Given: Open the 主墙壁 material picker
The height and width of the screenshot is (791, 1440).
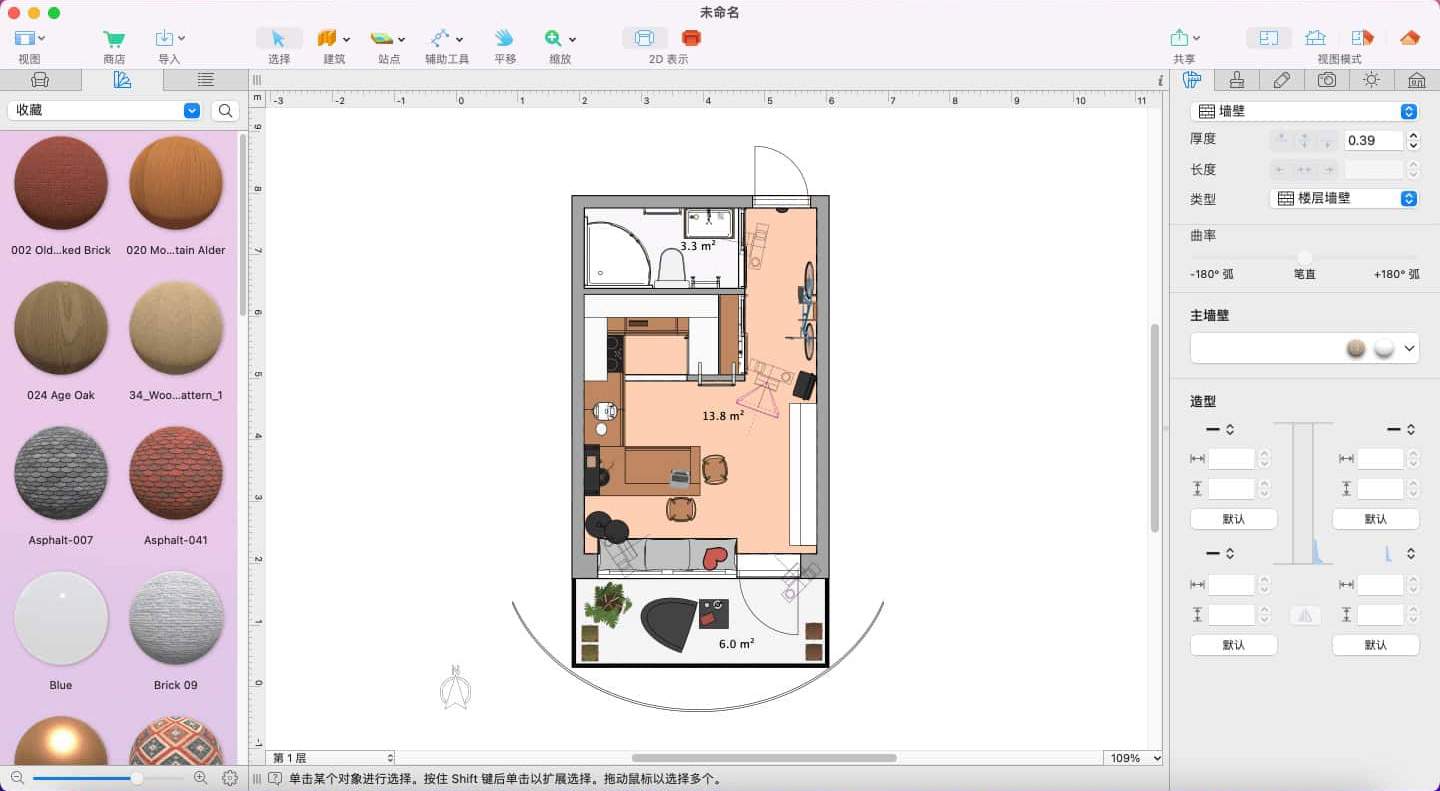Looking at the screenshot, I should point(1304,348).
